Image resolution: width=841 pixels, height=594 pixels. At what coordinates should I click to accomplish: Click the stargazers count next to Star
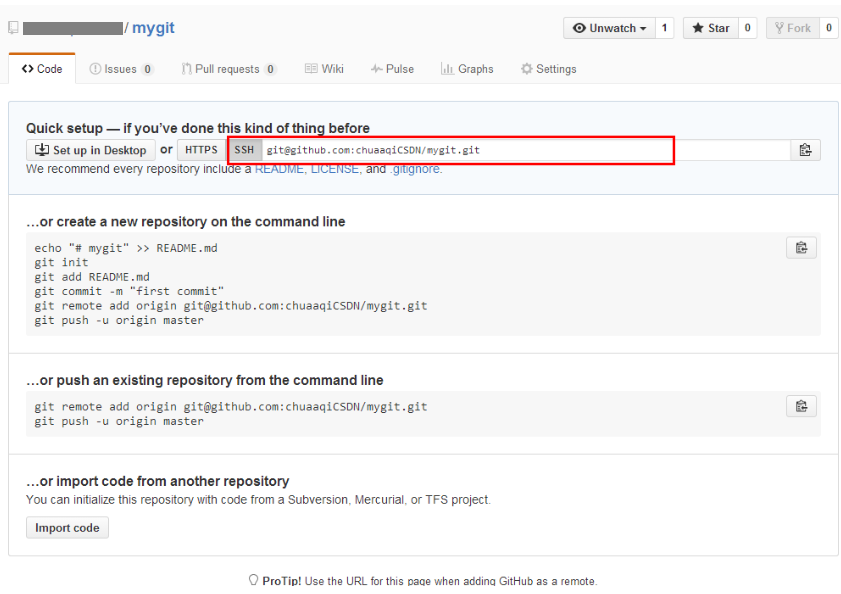[748, 28]
